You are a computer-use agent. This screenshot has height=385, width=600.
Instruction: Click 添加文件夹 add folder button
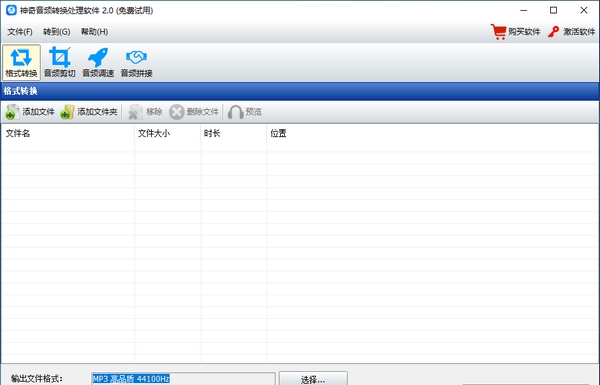pos(89,112)
